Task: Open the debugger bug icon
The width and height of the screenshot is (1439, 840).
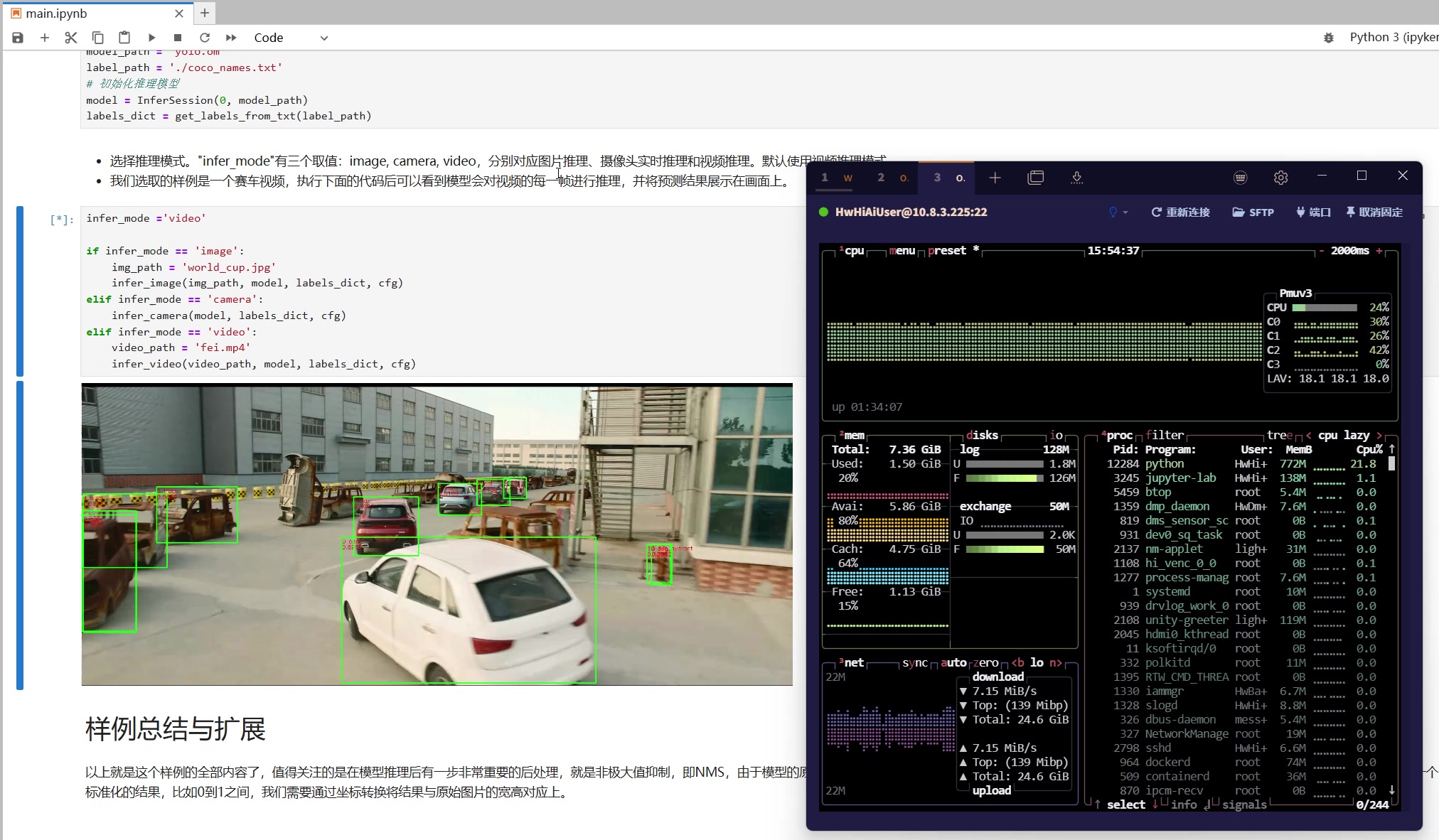Action: point(1329,38)
